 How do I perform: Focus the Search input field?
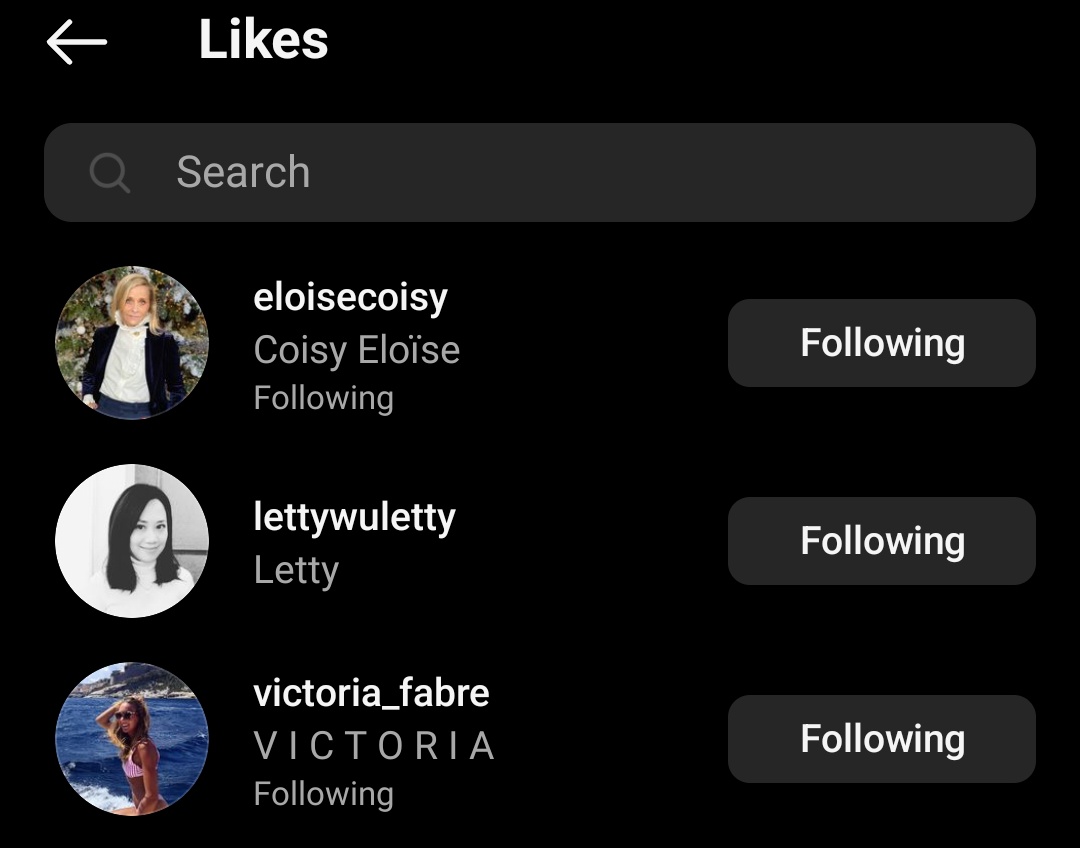tap(539, 172)
